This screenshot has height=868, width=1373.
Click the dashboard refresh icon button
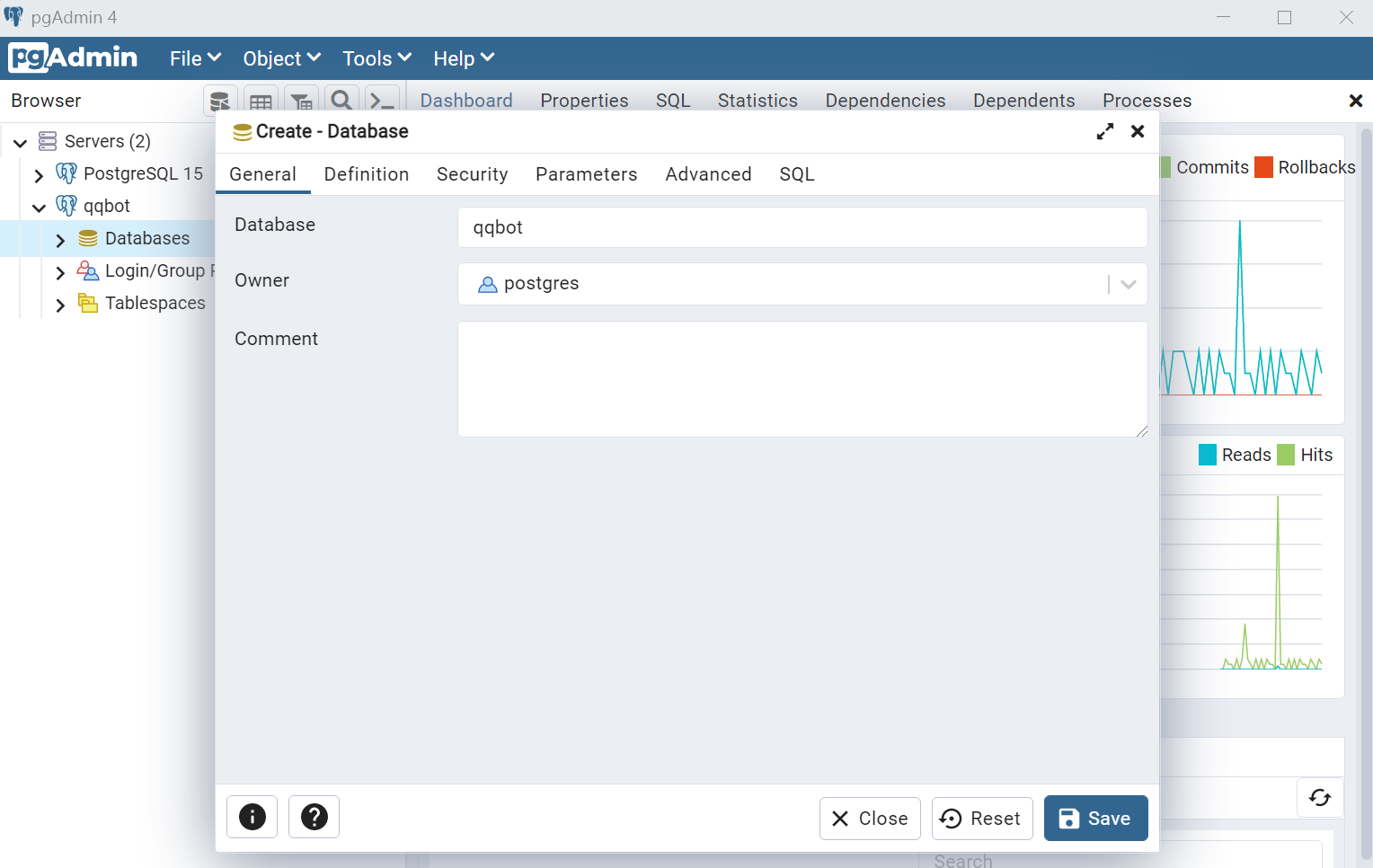(x=1320, y=797)
